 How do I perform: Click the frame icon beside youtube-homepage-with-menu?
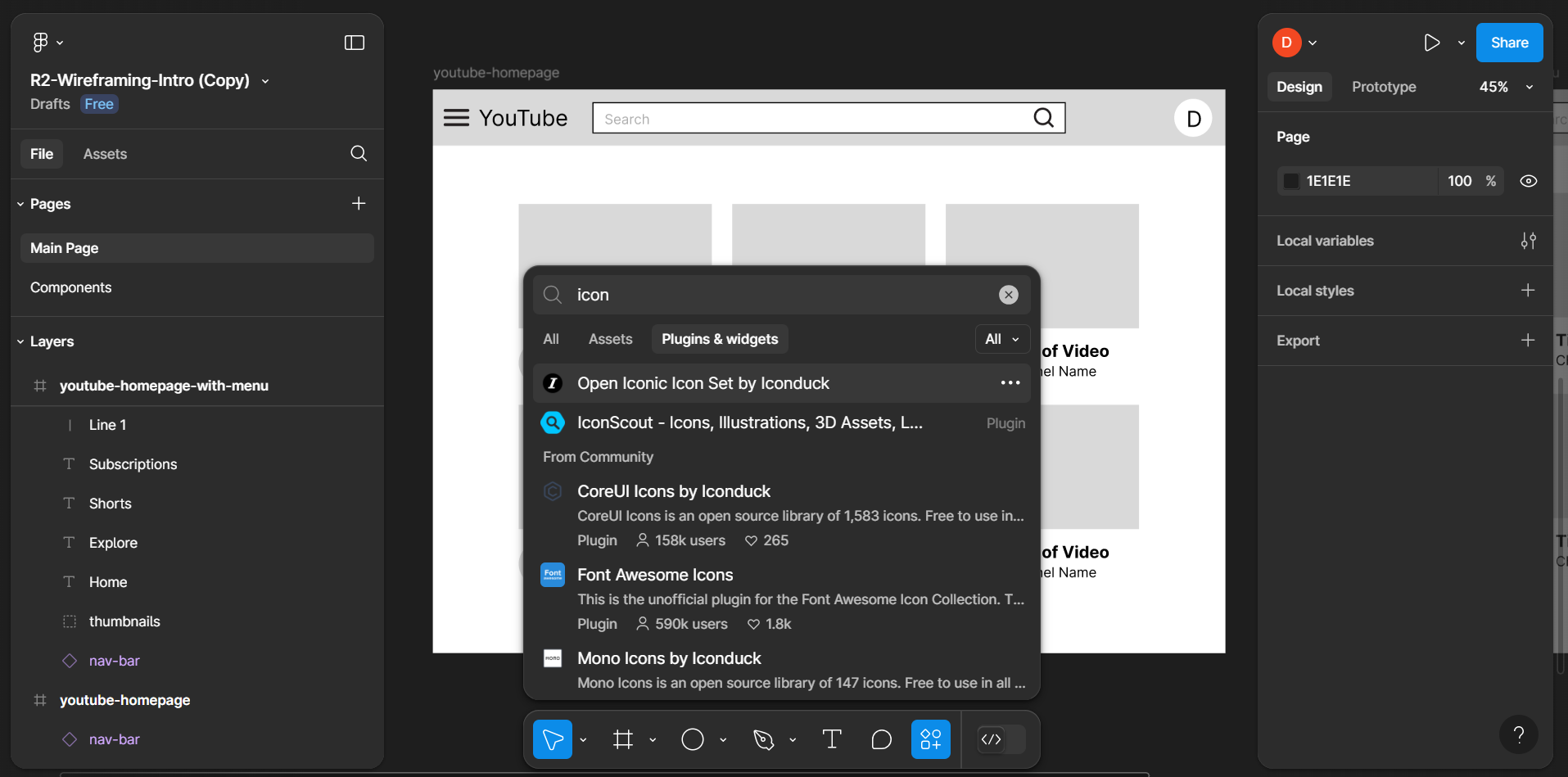(x=40, y=386)
